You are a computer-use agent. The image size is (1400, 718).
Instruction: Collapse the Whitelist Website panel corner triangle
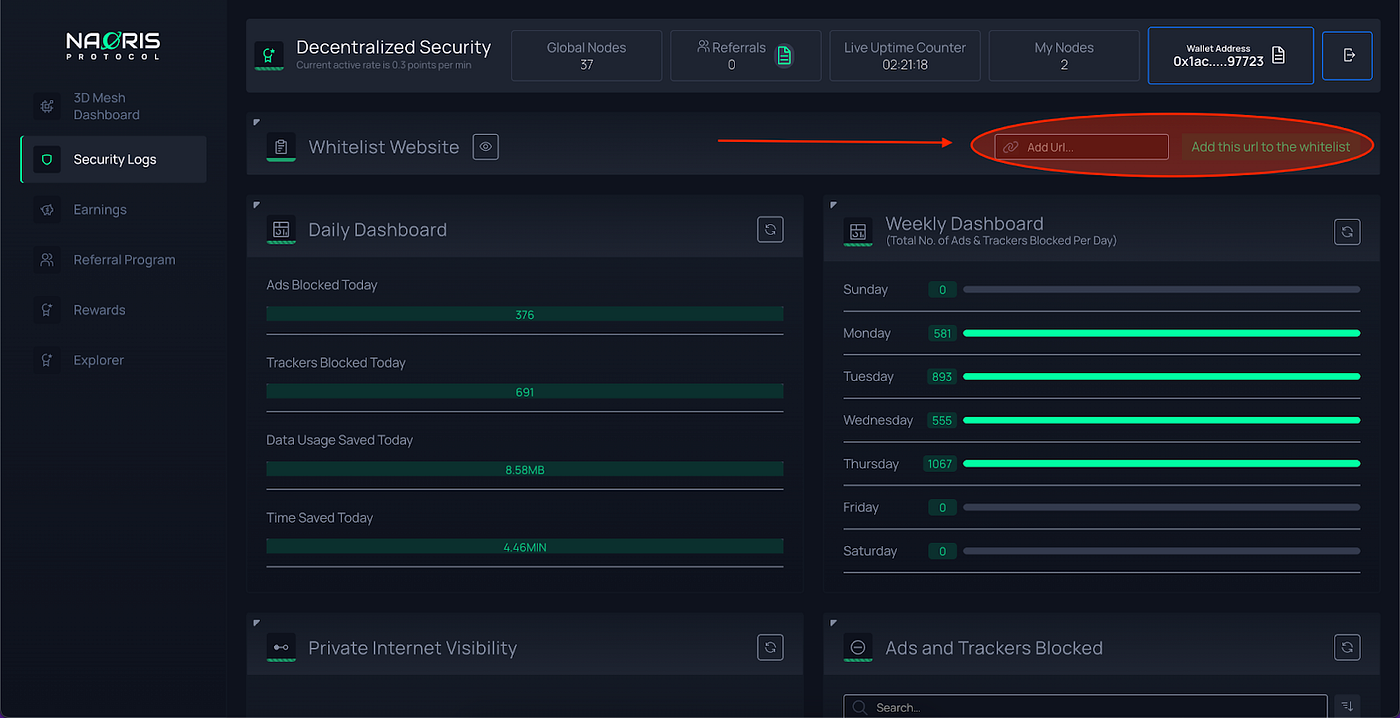256,122
